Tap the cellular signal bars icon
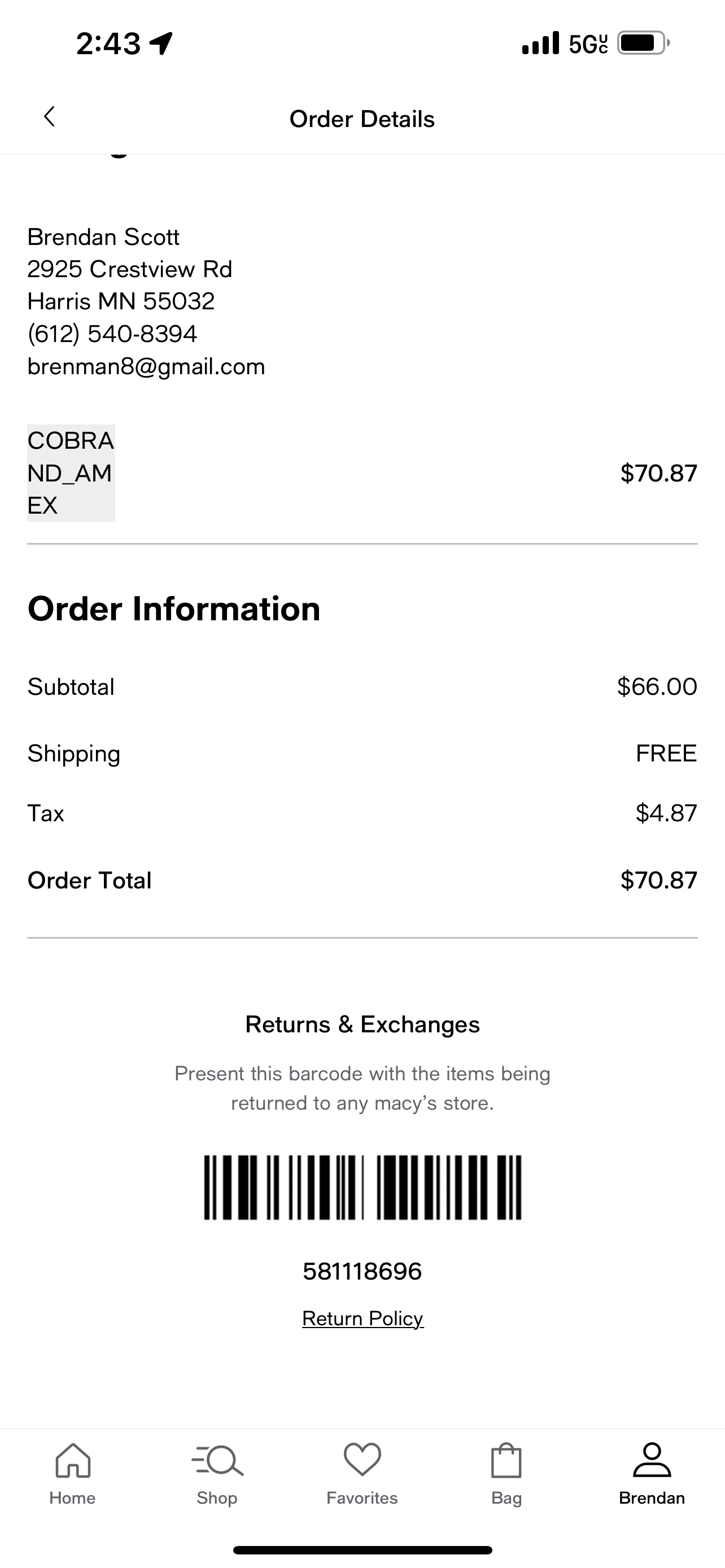 [x=540, y=43]
